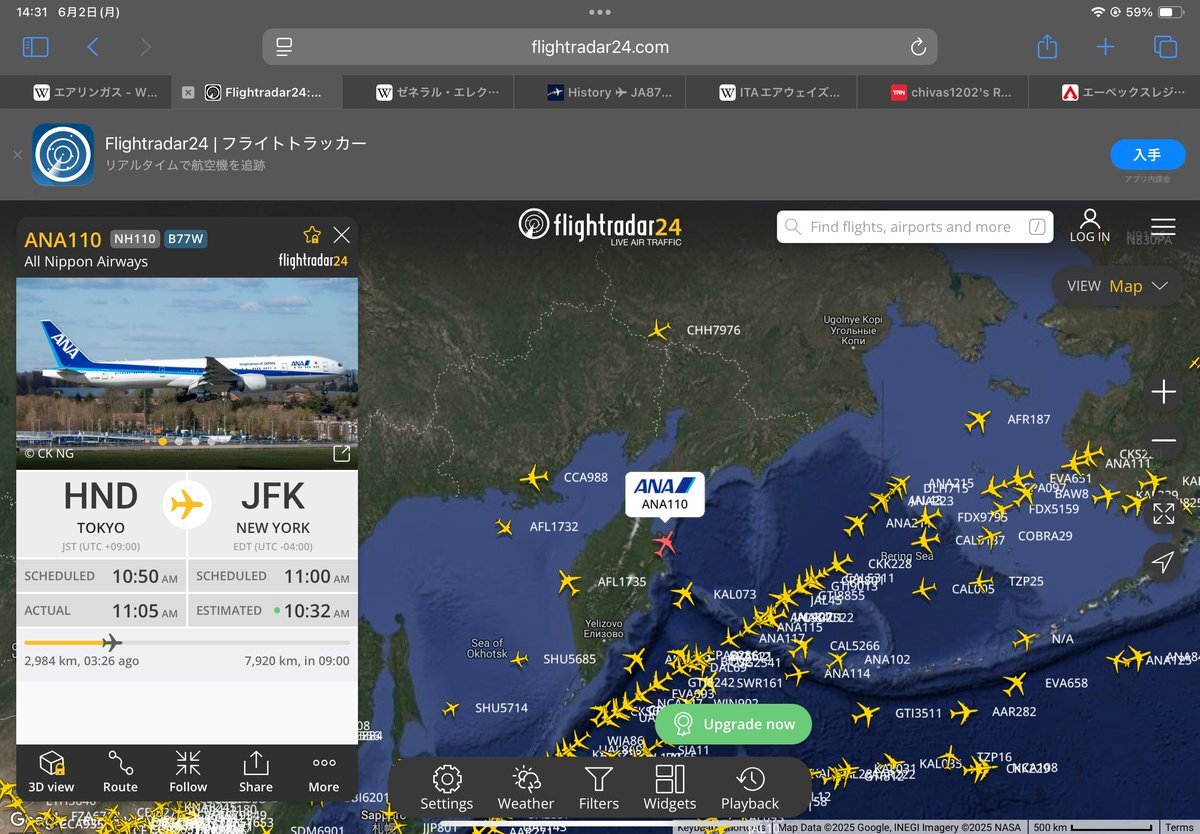1200x834 pixels.
Task: Toggle the Safari sidebar icon
Action: pos(35,47)
